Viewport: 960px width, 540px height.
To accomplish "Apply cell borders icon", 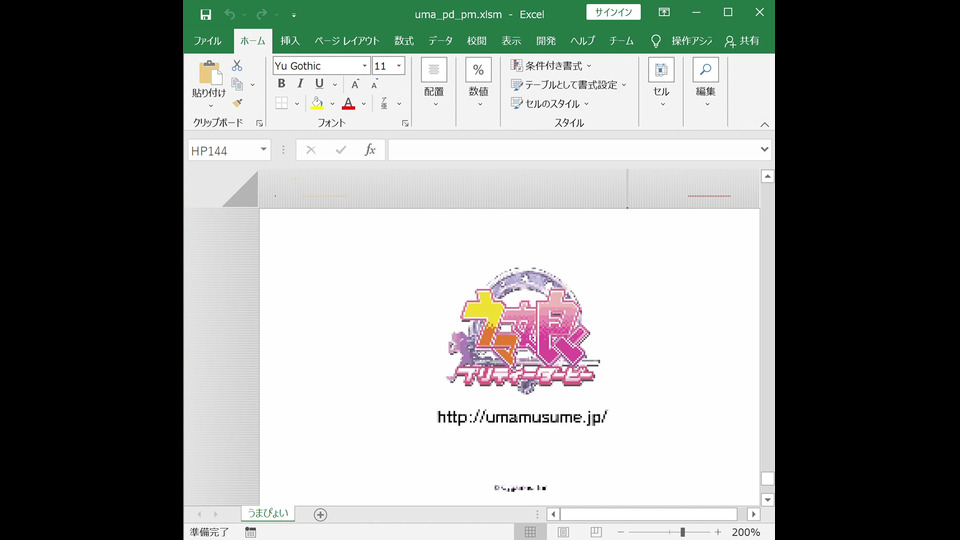I will point(281,103).
